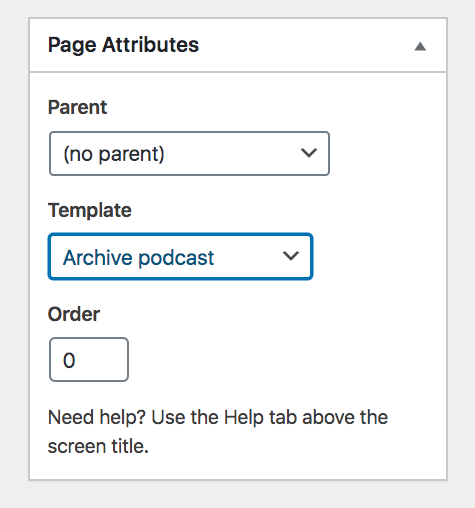
Task: Click the Parent field label
Action: click(77, 107)
